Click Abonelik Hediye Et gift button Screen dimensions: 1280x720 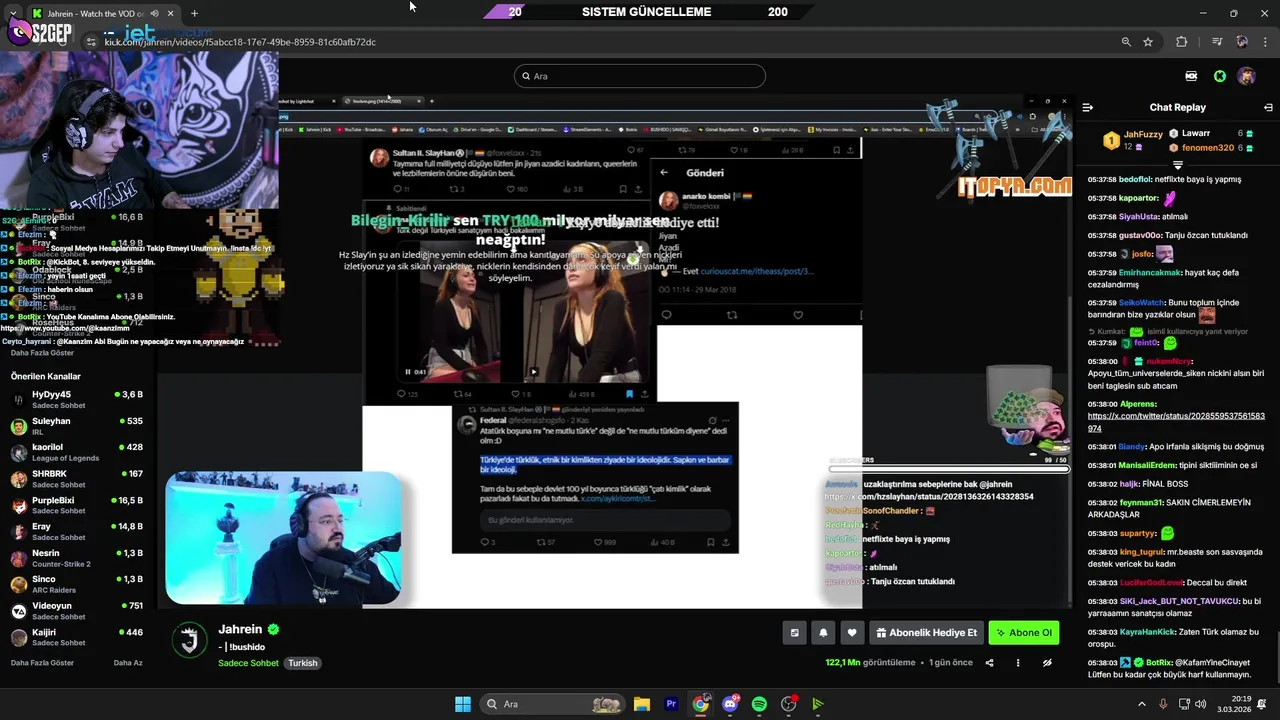pyautogui.click(x=926, y=633)
